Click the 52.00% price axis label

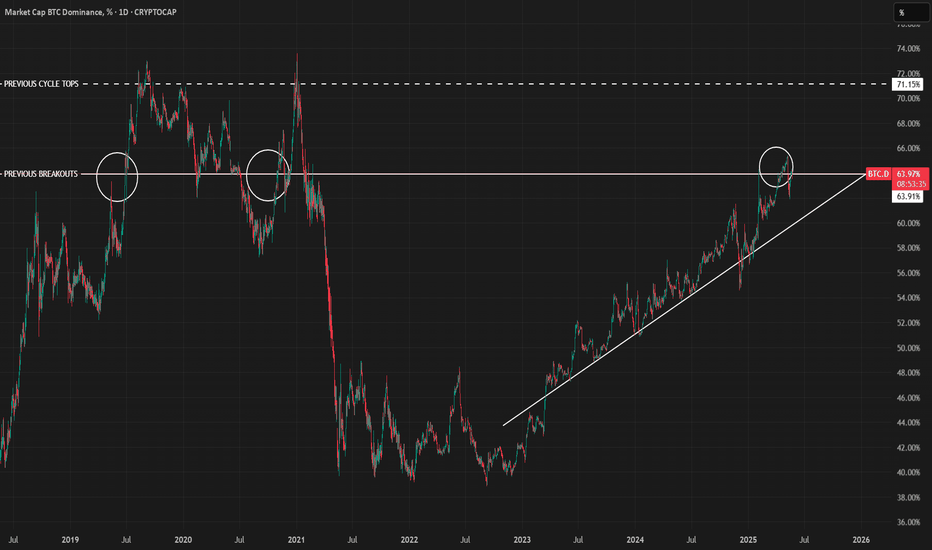tap(908, 323)
